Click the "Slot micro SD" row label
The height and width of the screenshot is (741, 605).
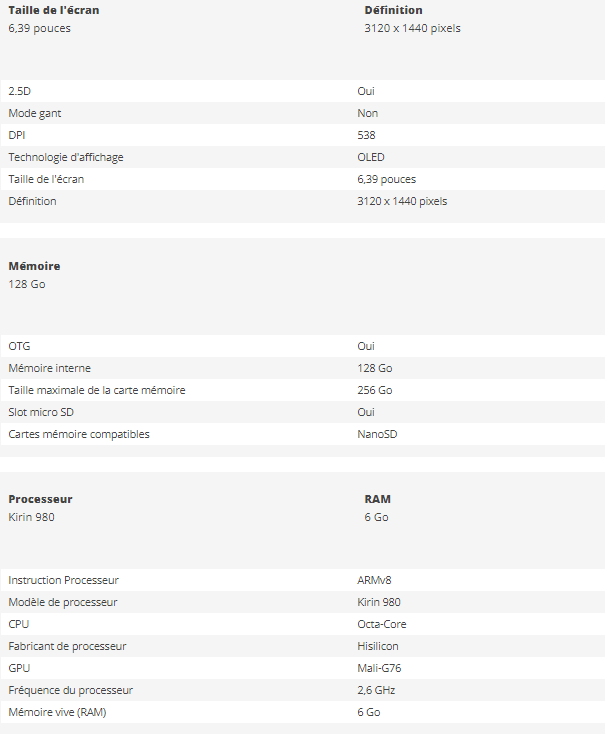[43, 412]
